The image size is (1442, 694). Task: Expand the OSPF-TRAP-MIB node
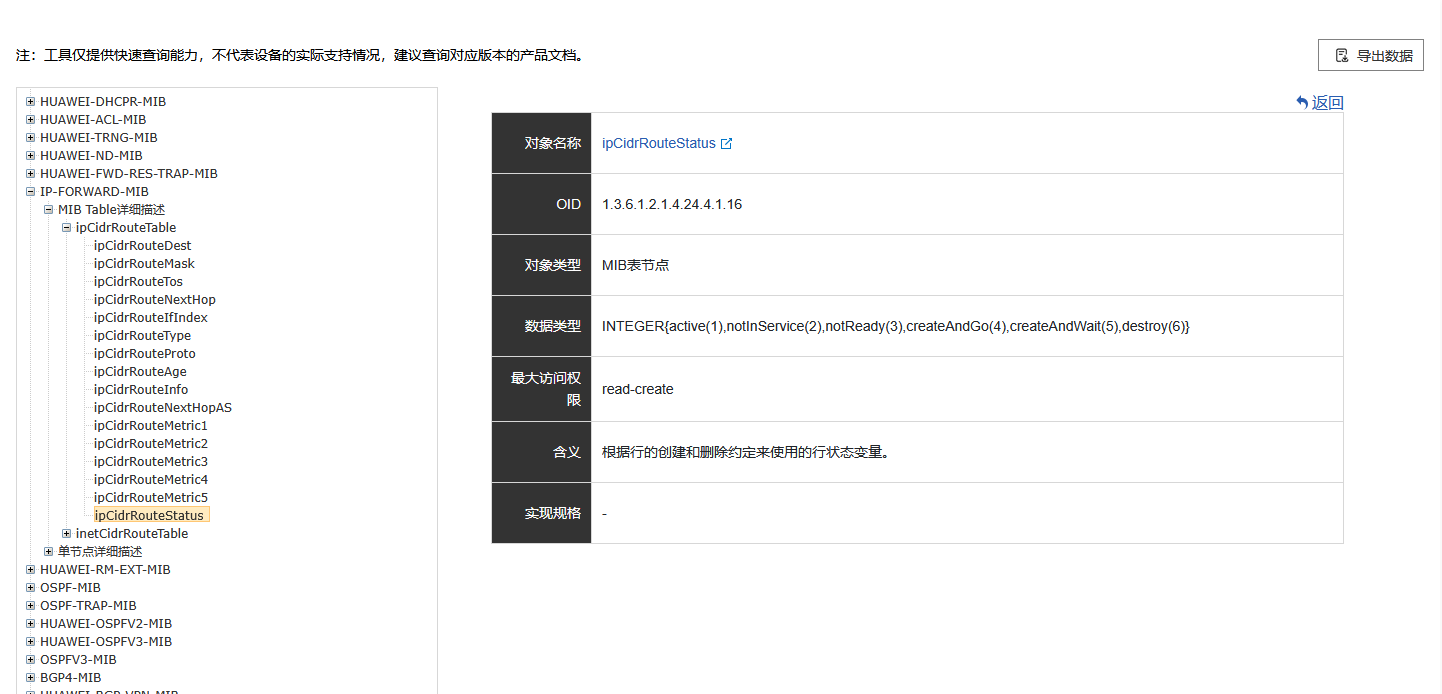tap(30, 606)
